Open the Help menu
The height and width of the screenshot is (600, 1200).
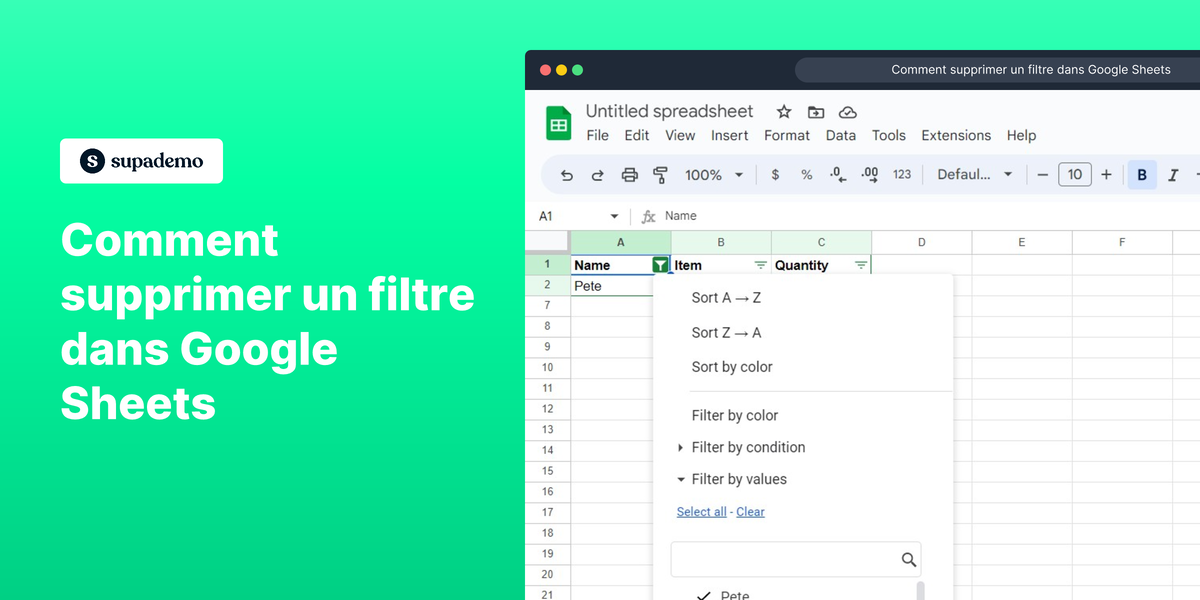pyautogui.click(x=1021, y=136)
